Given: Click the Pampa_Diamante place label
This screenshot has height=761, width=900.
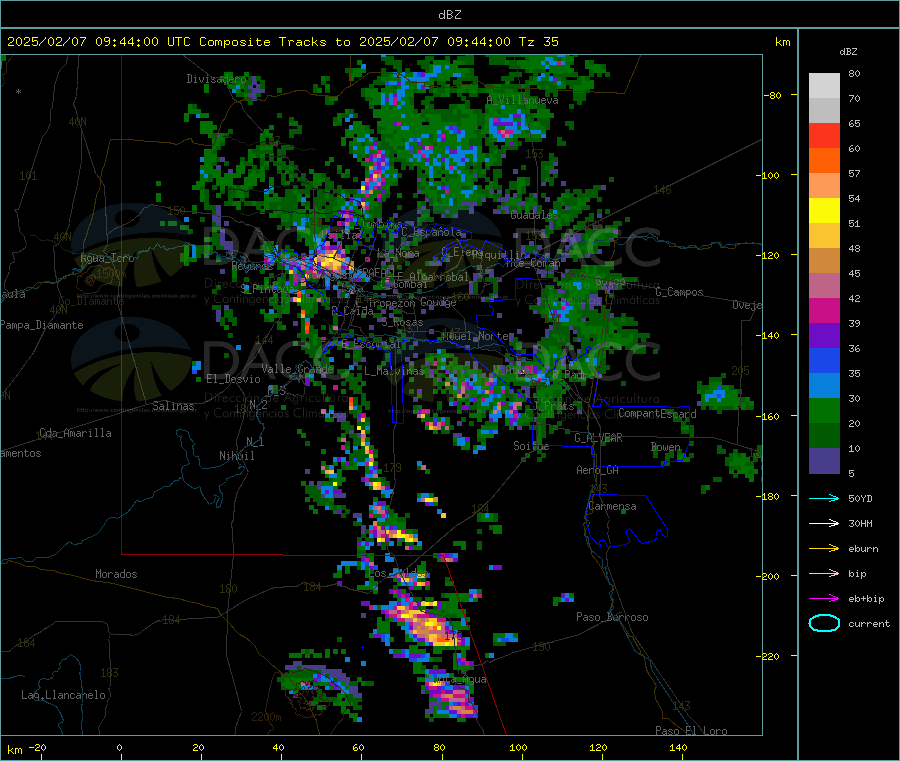Looking at the screenshot, I should [42, 325].
